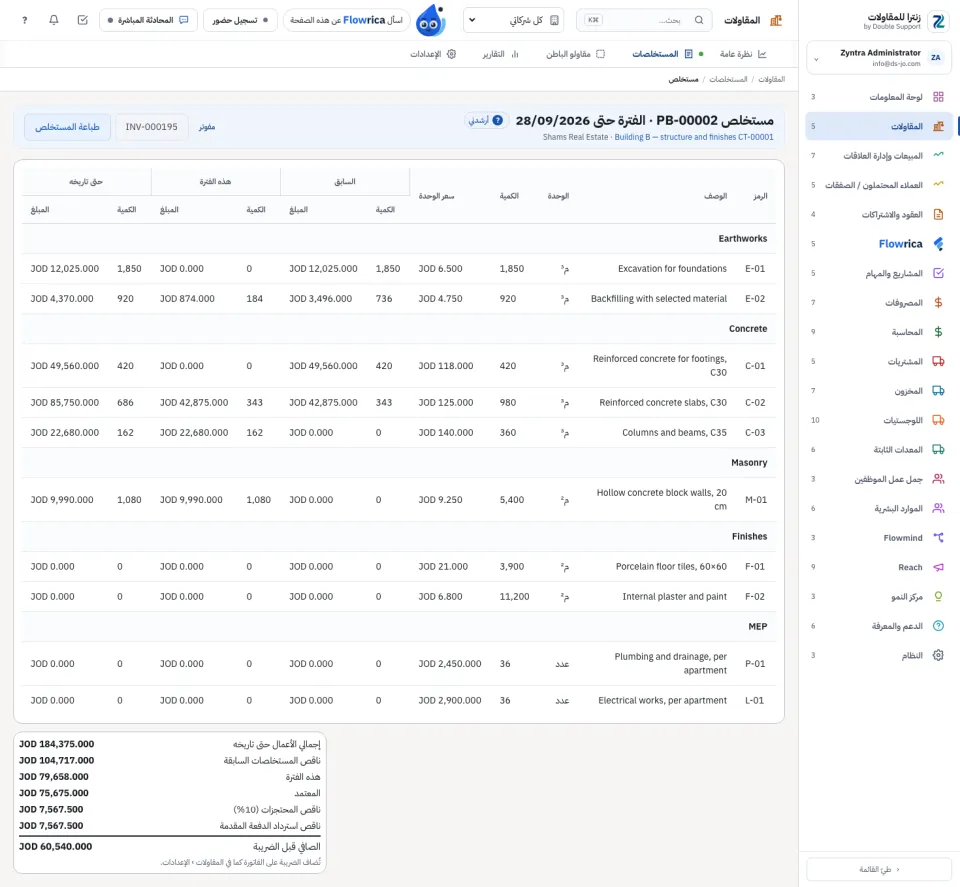Open the help question mark icon
Screen dimensions: 960x887
click(24, 20)
